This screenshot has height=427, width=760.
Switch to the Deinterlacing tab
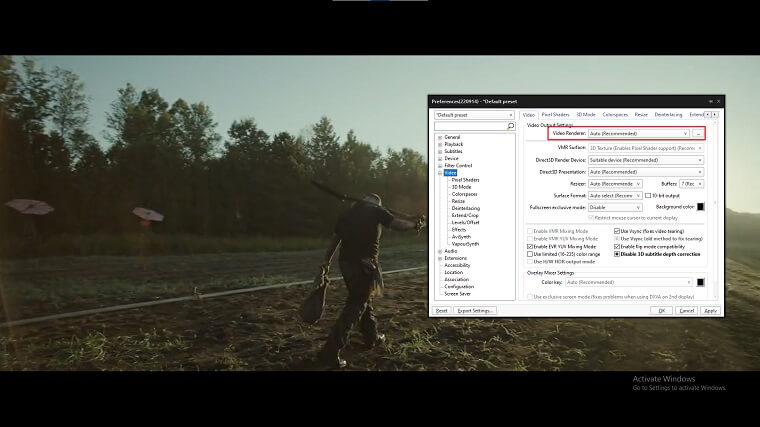click(x=668, y=115)
